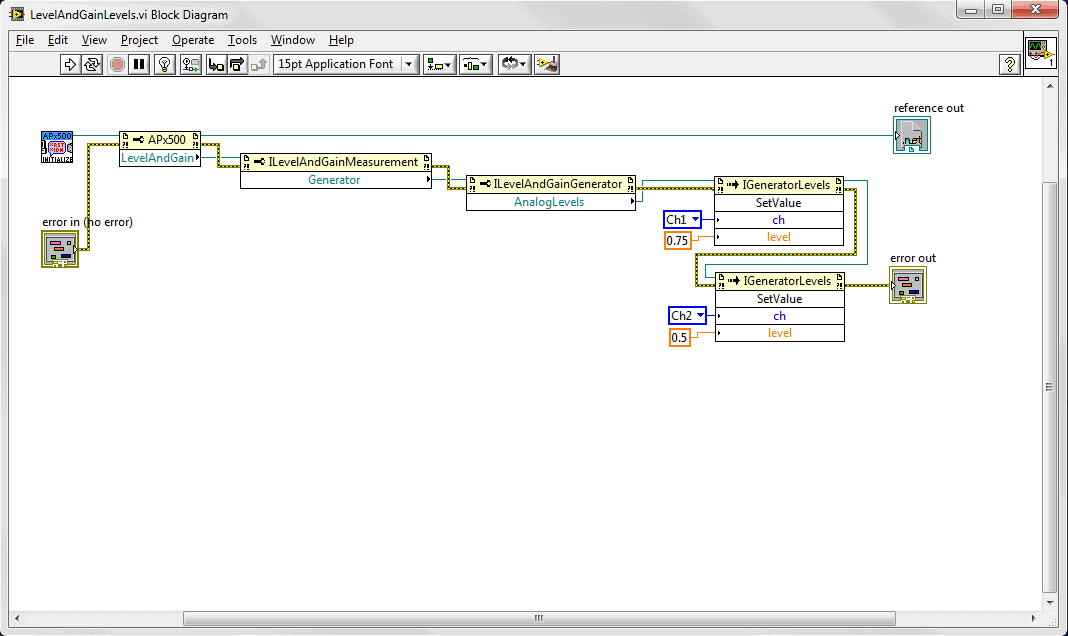Open the Tools menu

(x=242, y=40)
